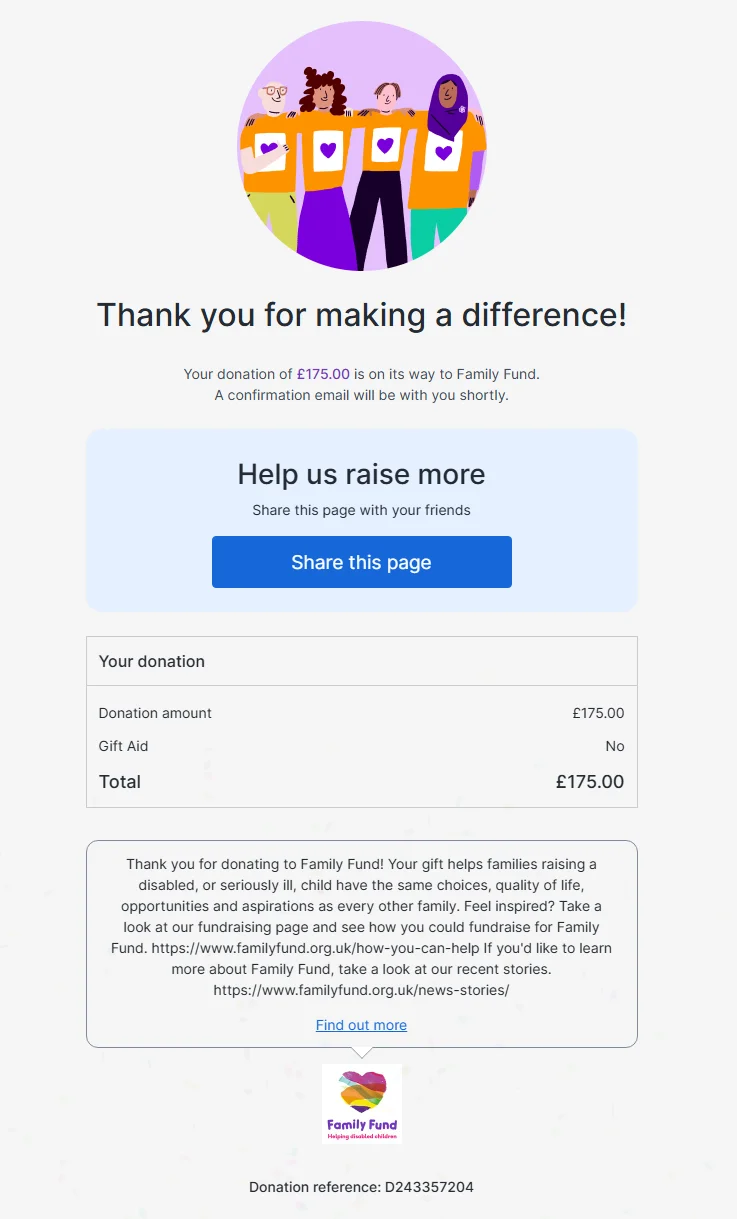This screenshot has height=1219, width=737.
Task: Click the £175.00 donation amount link
Action: click(323, 373)
